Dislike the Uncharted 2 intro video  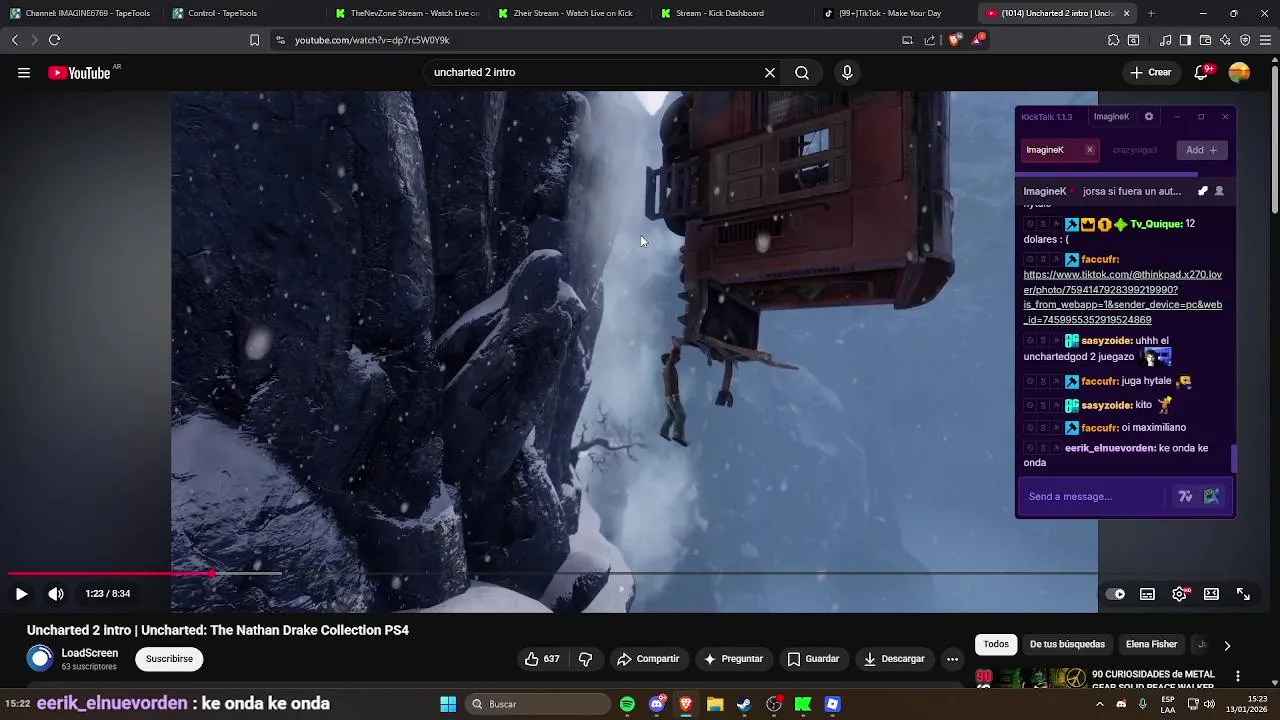click(x=586, y=659)
